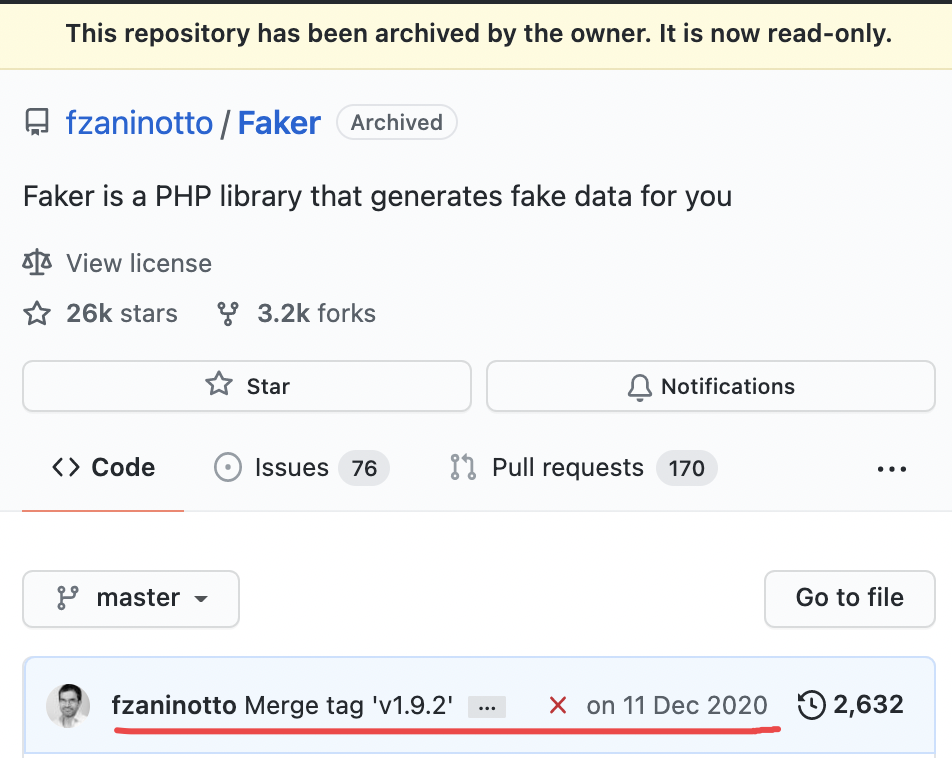Star the Faker repository
Screen dimensions: 952x758
[246, 386]
